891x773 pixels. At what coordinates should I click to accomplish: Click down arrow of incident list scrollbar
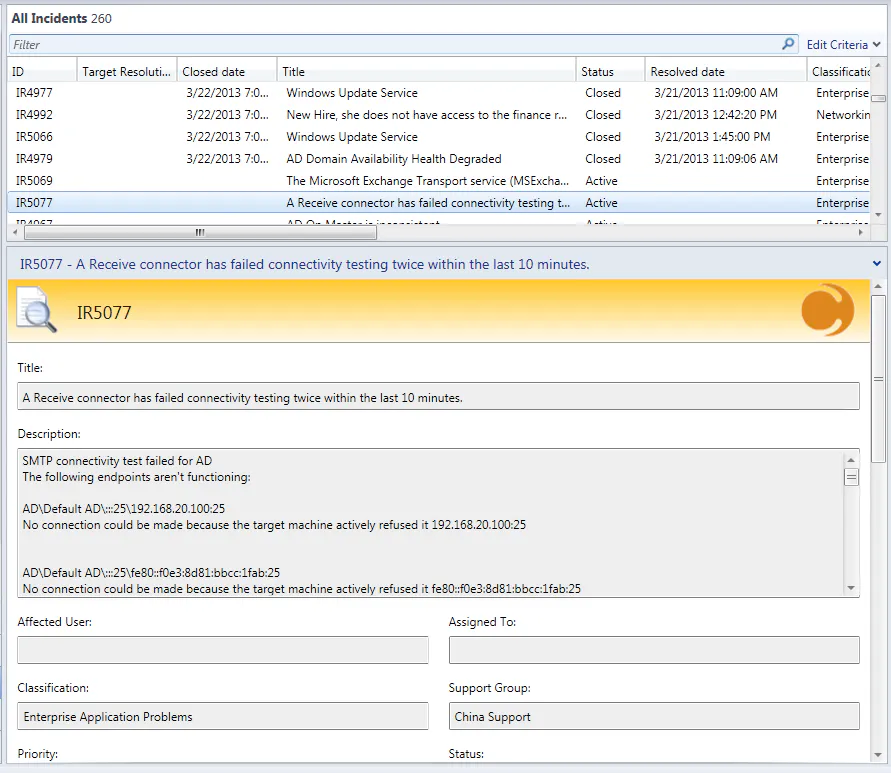(878, 215)
